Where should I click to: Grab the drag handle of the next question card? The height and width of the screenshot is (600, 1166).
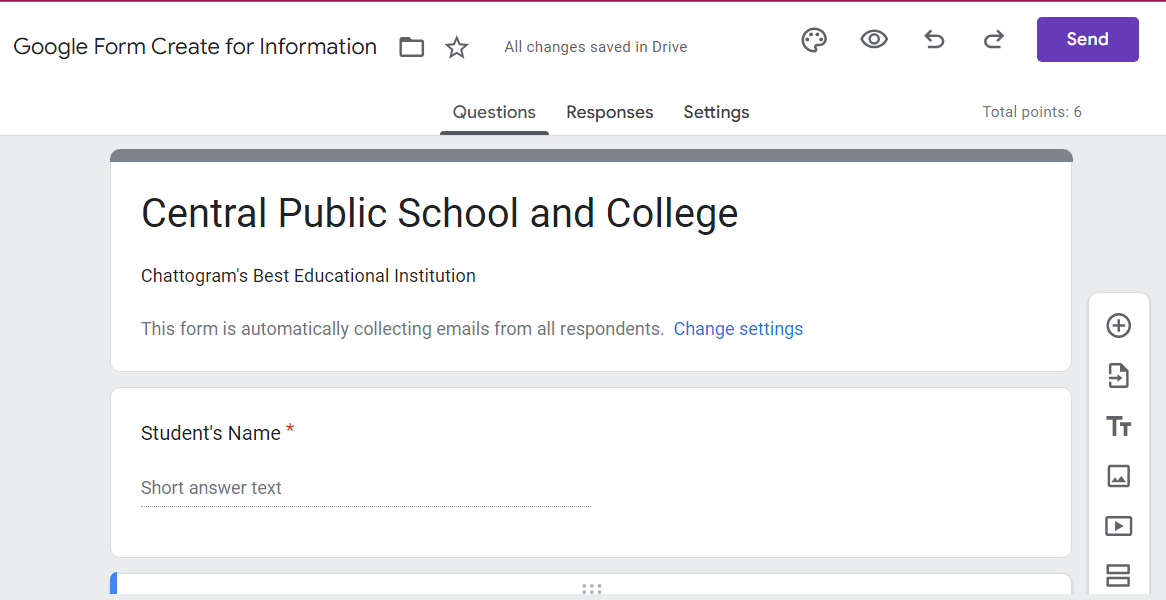(x=591, y=589)
